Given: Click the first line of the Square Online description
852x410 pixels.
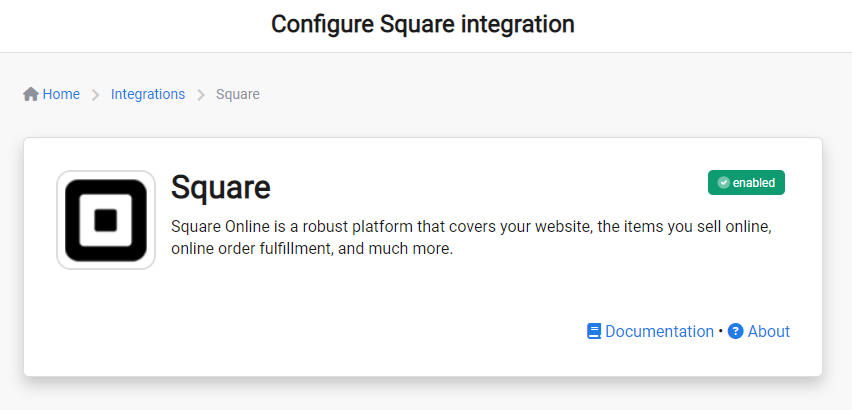Looking at the screenshot, I should click(471, 227).
